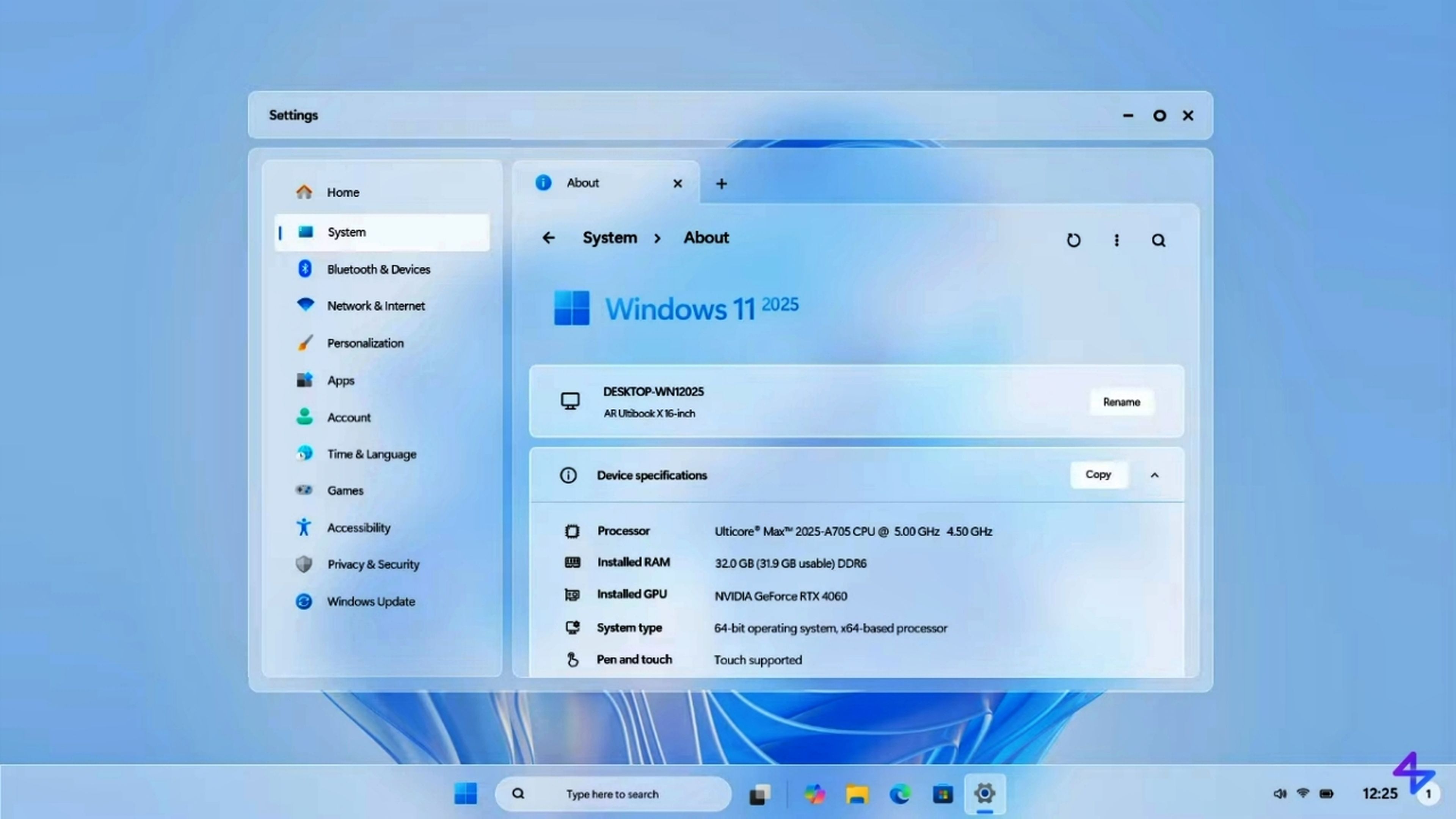Click the Installed GPU card icon
This screenshot has width=1456, height=819.
tap(572, 594)
